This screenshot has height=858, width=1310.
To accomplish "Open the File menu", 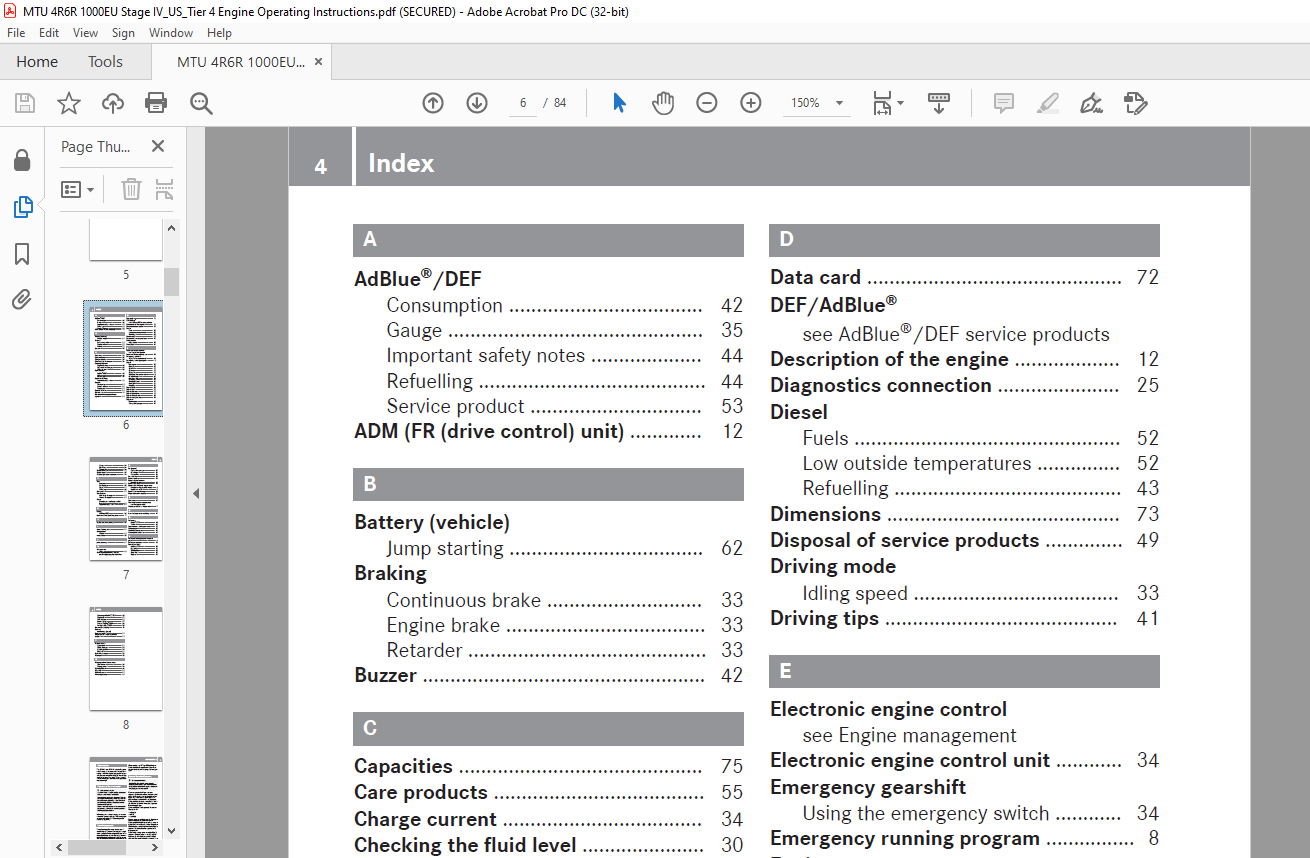I will pos(16,33).
